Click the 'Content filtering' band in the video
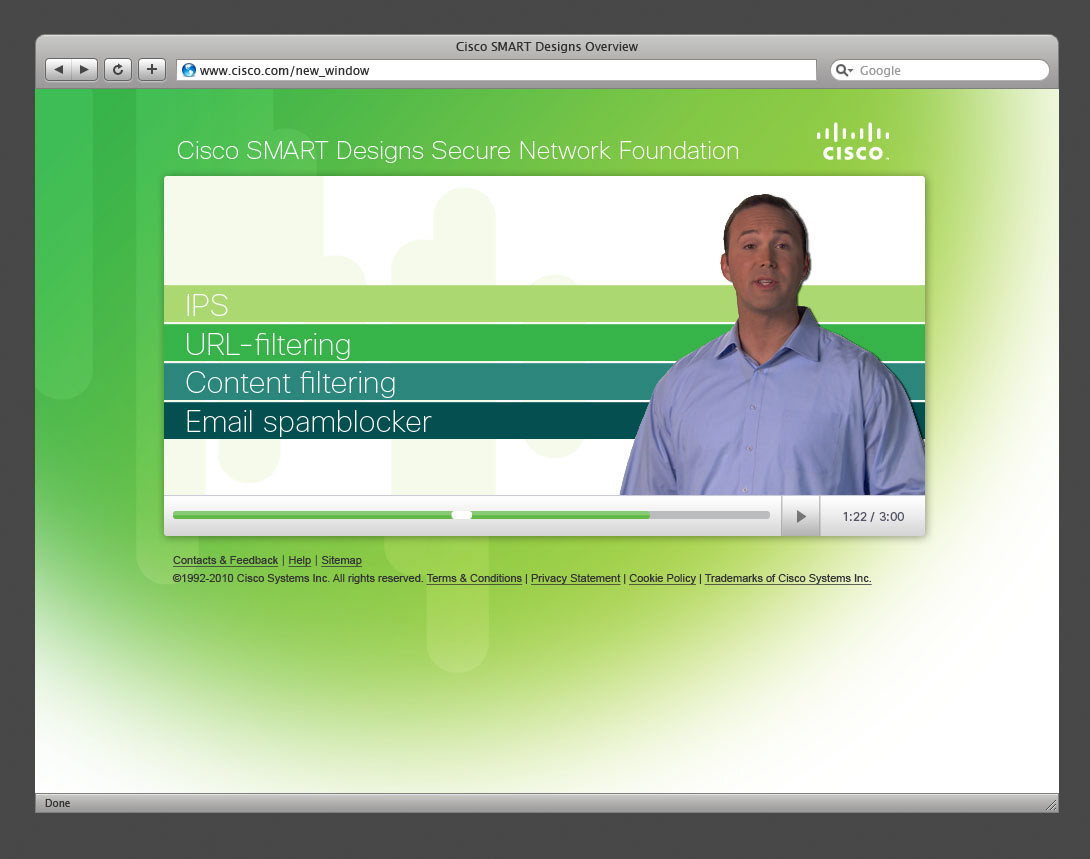Image resolution: width=1090 pixels, height=859 pixels. (544, 382)
